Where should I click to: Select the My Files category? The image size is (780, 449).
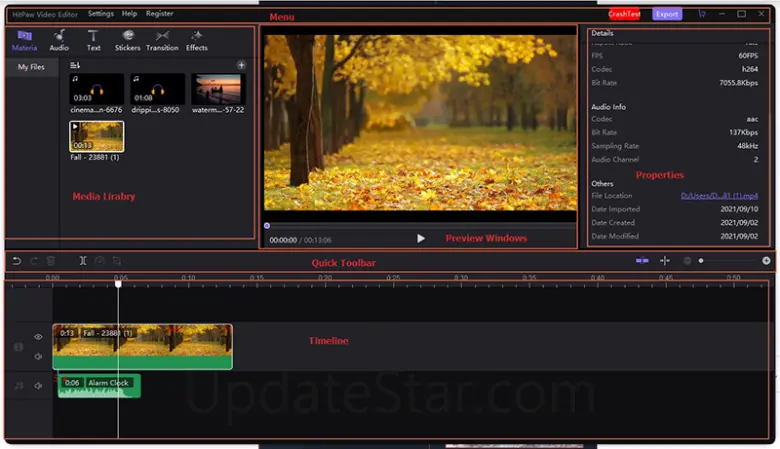[x=31, y=67]
